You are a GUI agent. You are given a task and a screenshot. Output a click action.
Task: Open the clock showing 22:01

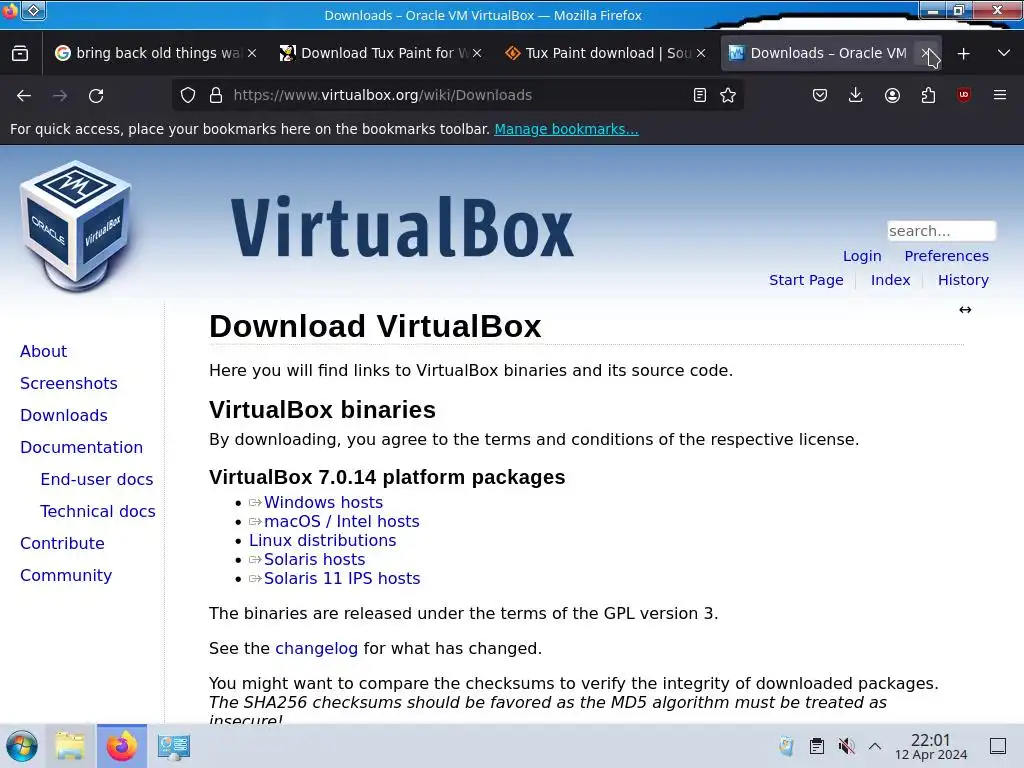point(931,746)
